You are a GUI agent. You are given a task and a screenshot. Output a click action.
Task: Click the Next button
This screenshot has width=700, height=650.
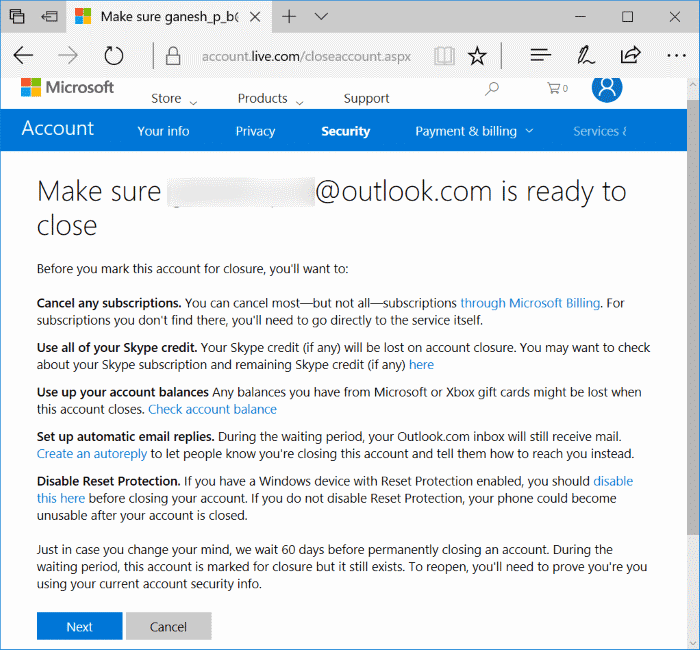coord(79,626)
